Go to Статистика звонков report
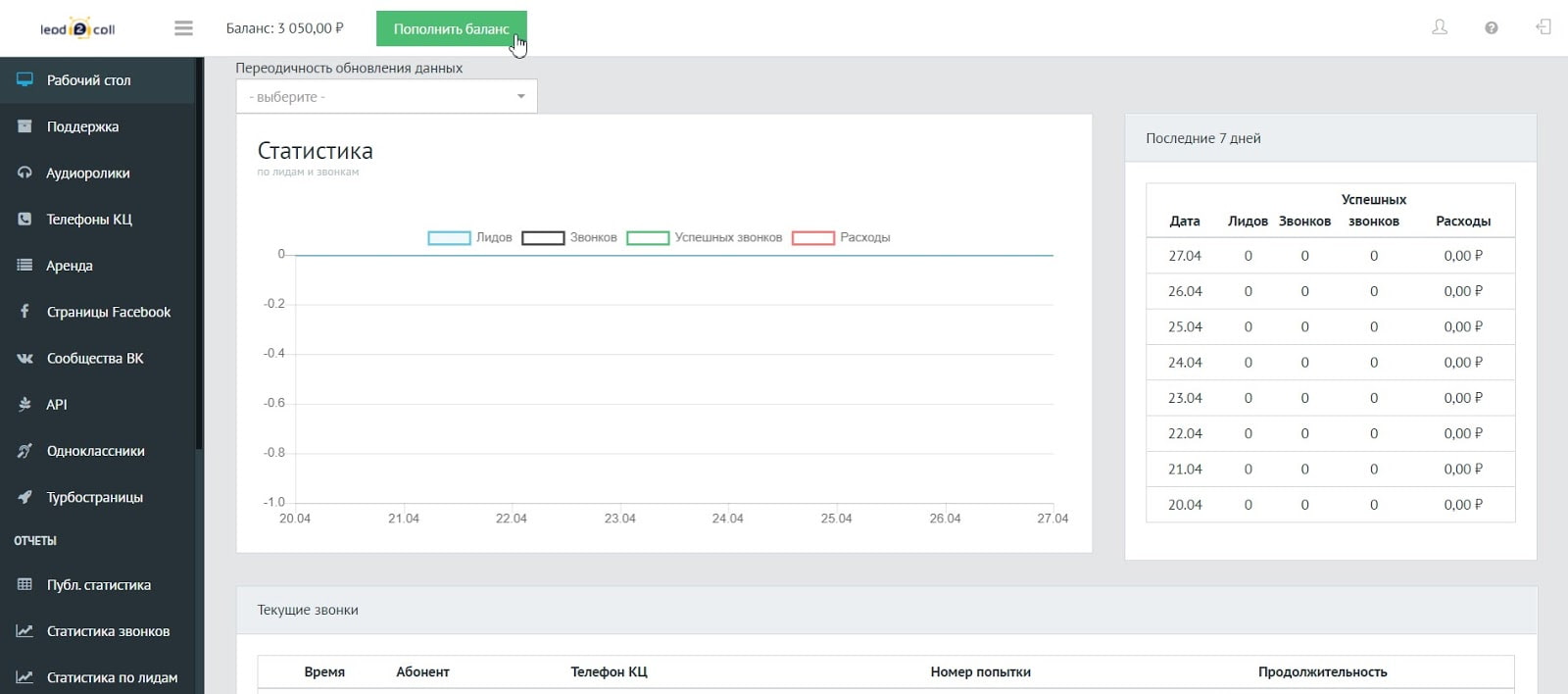 108,631
